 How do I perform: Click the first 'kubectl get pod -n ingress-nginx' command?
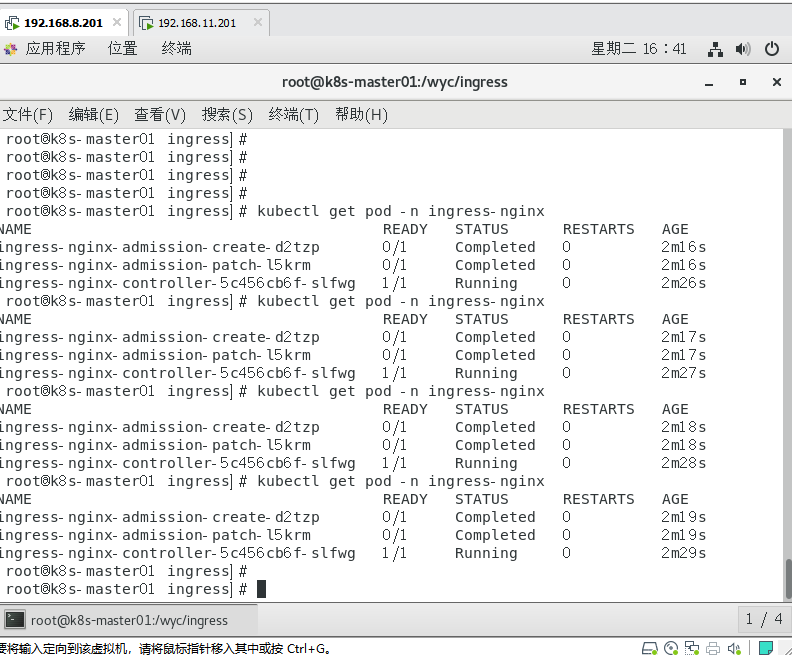tap(401, 211)
